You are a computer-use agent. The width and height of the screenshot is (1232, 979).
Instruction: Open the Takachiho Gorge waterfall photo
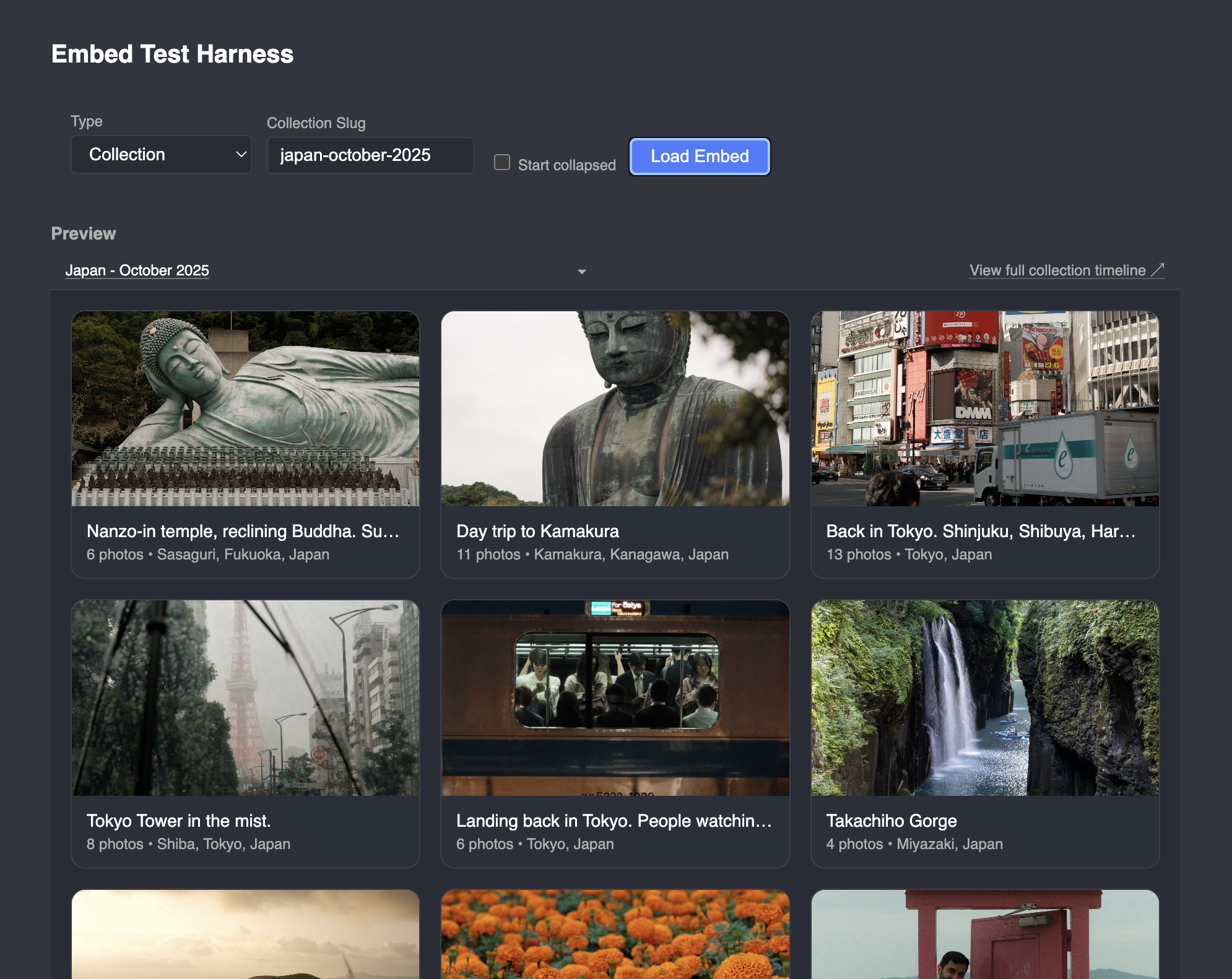984,698
